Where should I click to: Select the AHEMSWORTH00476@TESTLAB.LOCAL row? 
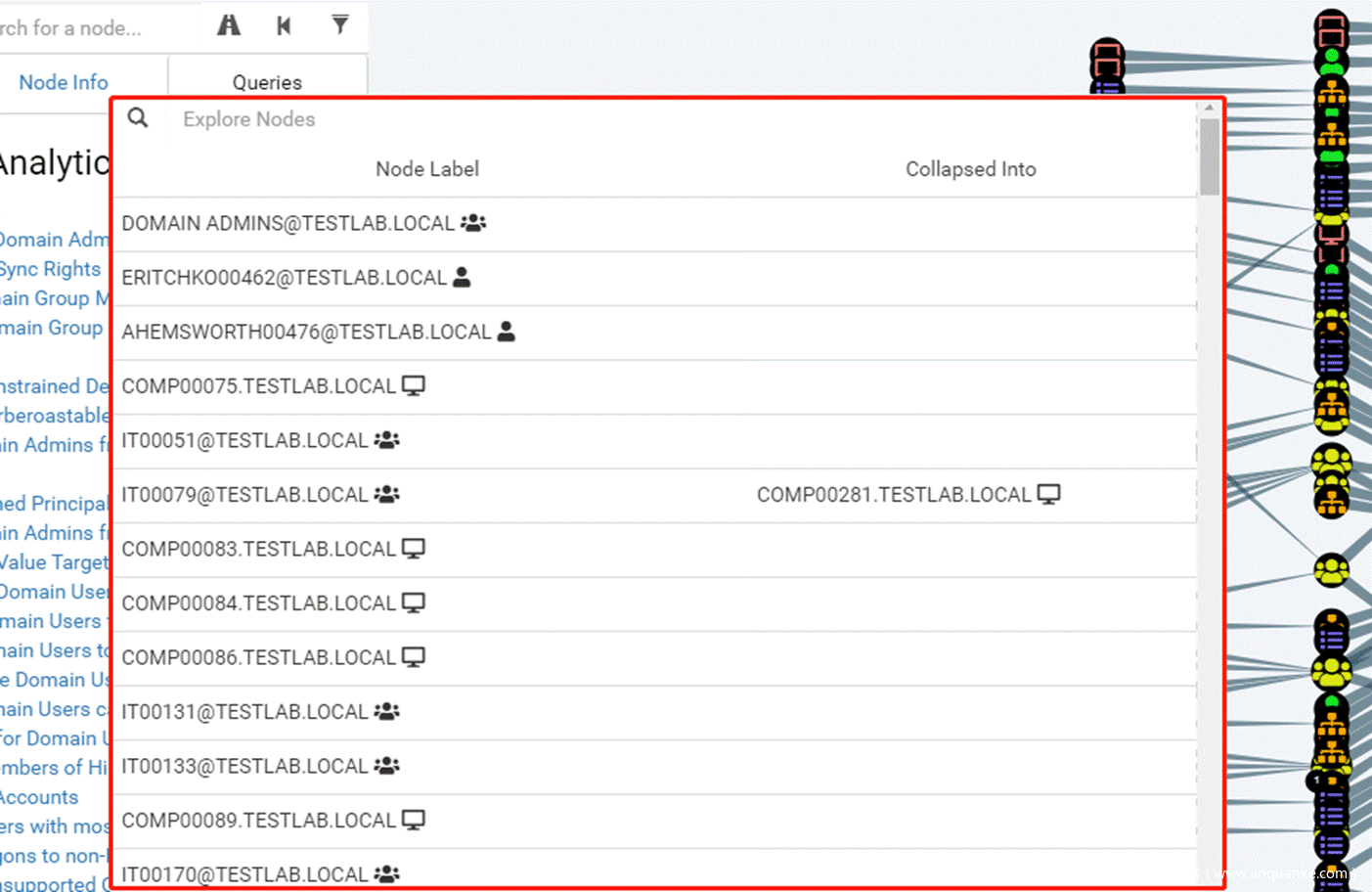coord(306,333)
